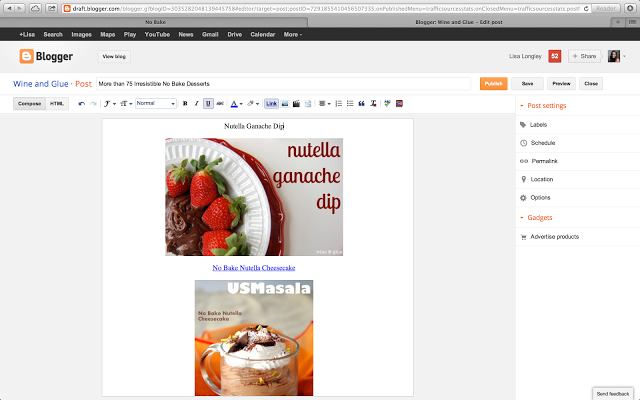Click the Advertise products cart icon
This screenshot has height=400, width=640.
[x=523, y=237]
